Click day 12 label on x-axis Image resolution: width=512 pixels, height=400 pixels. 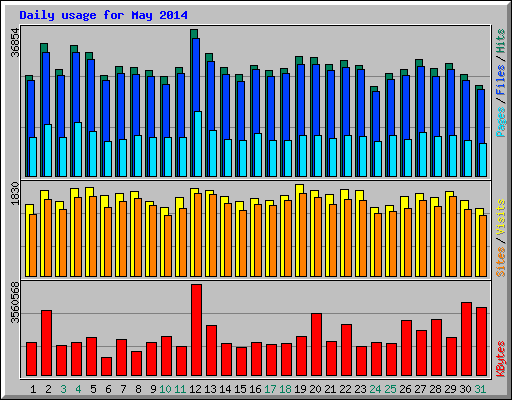tap(195, 389)
